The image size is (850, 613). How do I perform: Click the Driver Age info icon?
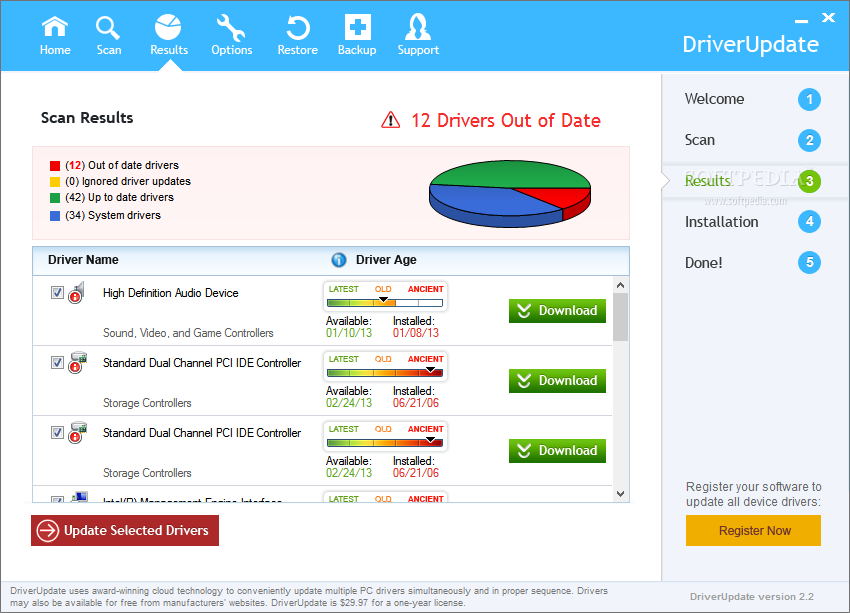(x=339, y=260)
